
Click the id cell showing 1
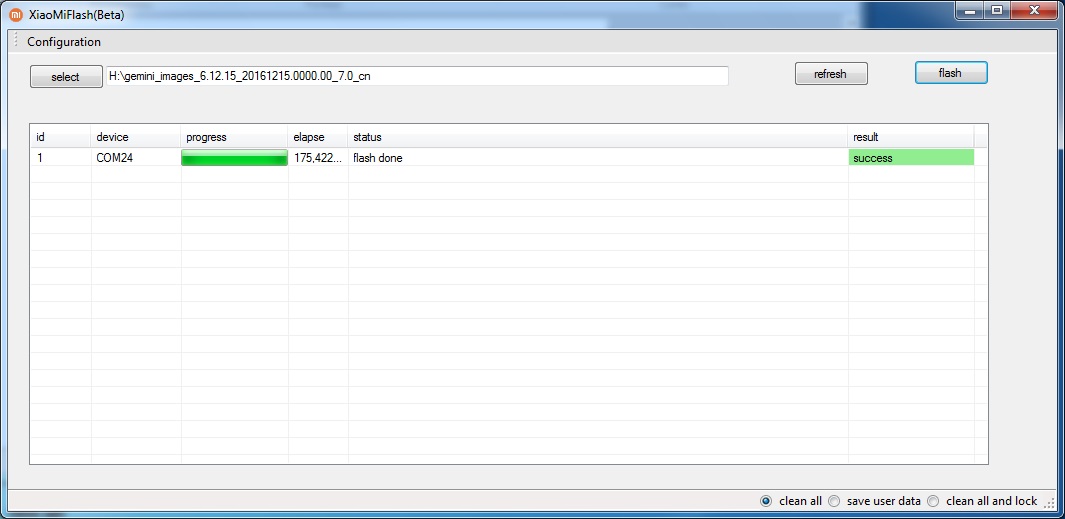click(60, 158)
